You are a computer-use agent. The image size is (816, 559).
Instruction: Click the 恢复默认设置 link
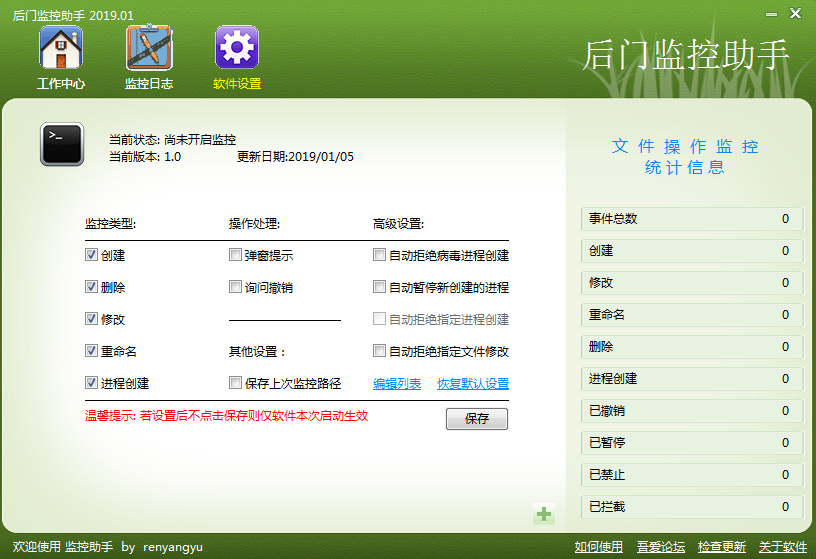click(473, 384)
